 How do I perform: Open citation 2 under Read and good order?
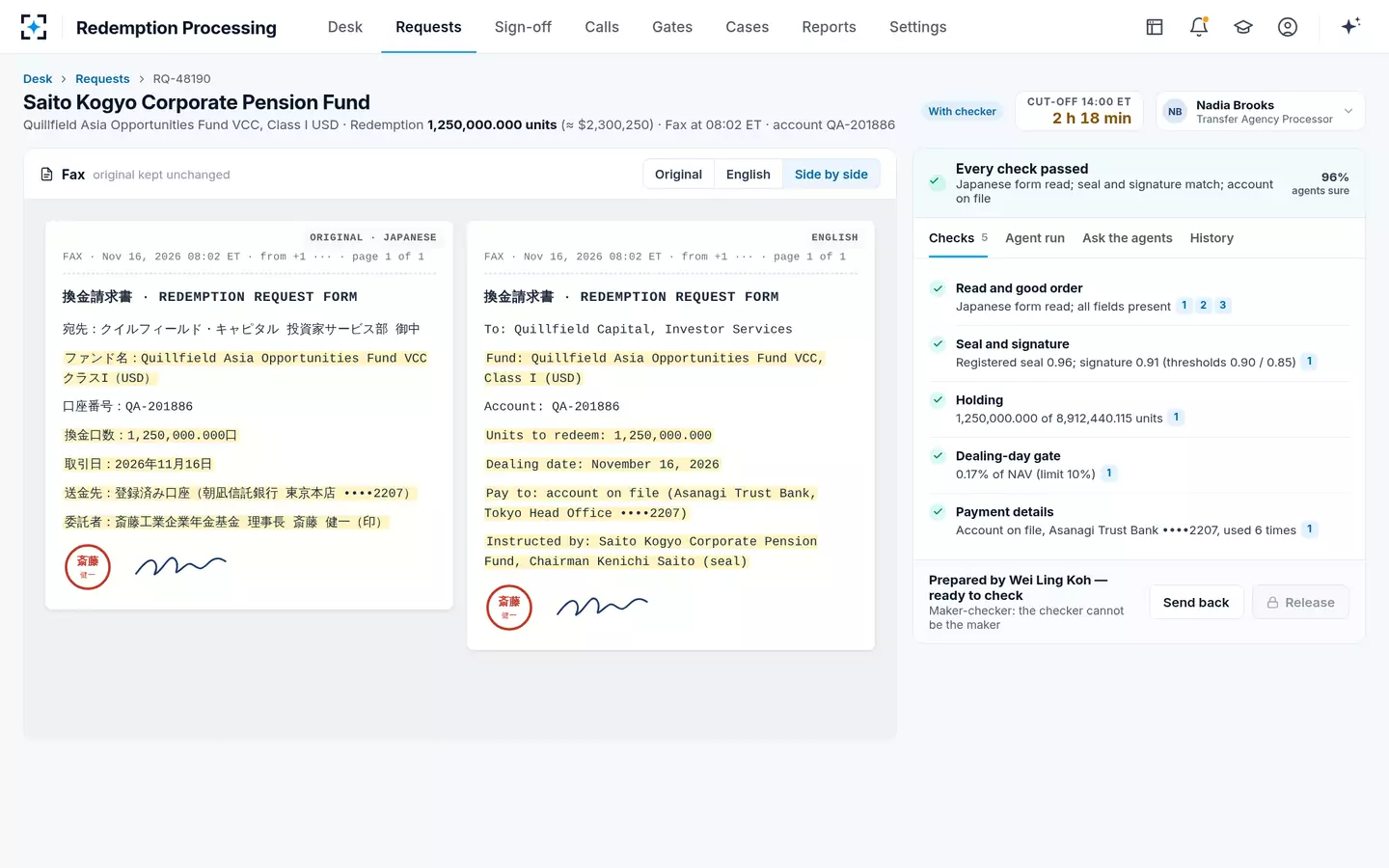coord(1204,306)
